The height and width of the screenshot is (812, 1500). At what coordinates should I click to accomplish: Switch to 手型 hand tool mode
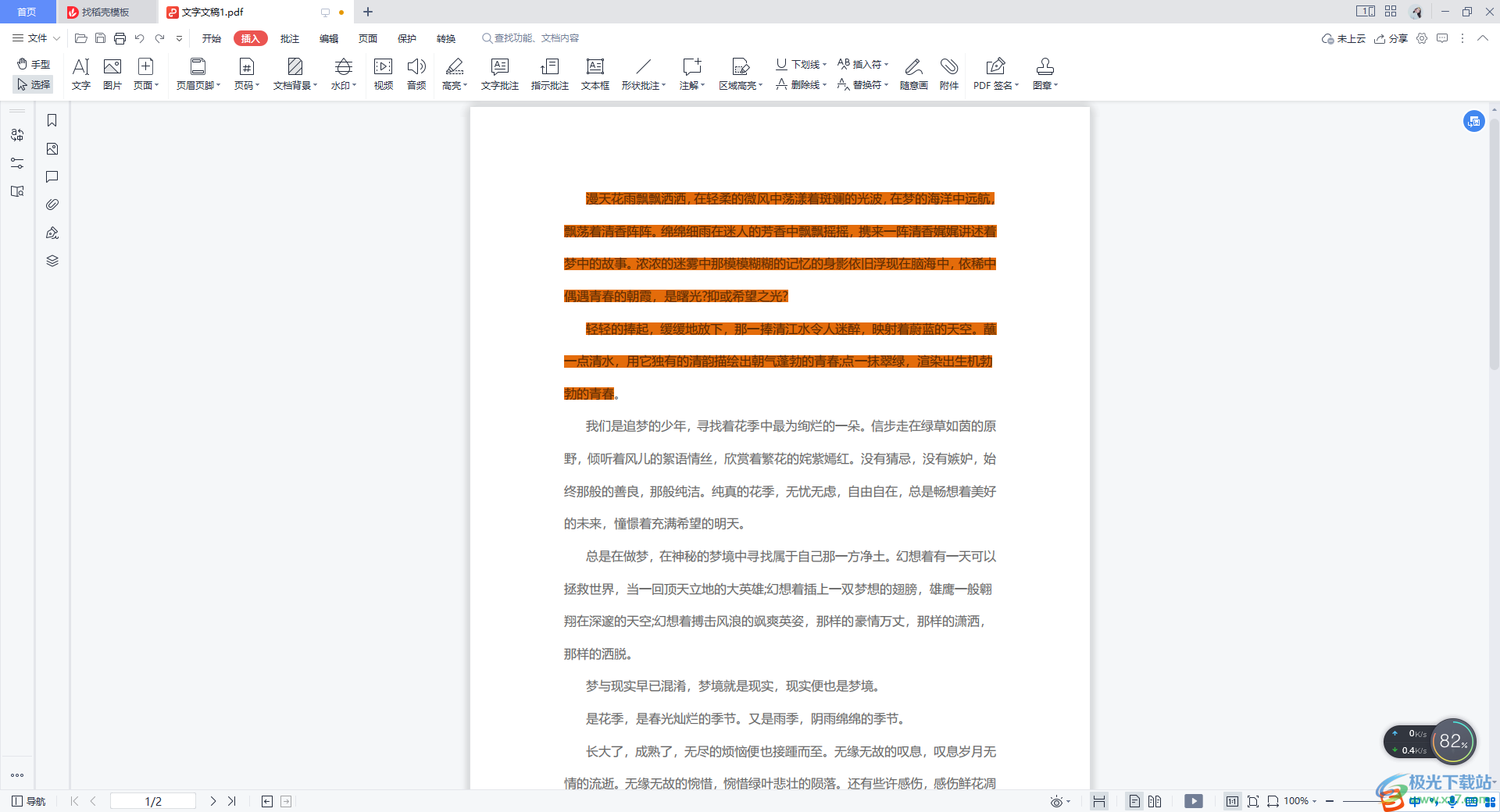tap(34, 64)
